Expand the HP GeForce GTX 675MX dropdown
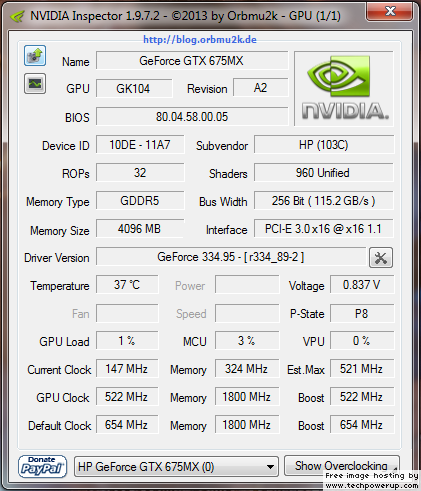This screenshot has height=491, width=421. (176, 467)
